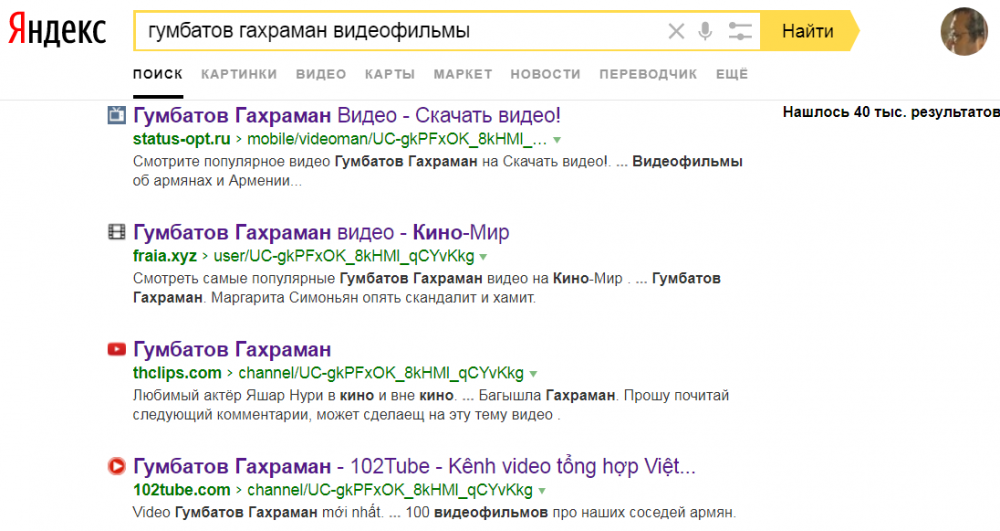Viewport: 1000px width, 531px height.
Task: Open the fraia.xyz user path link
Action: [344, 256]
